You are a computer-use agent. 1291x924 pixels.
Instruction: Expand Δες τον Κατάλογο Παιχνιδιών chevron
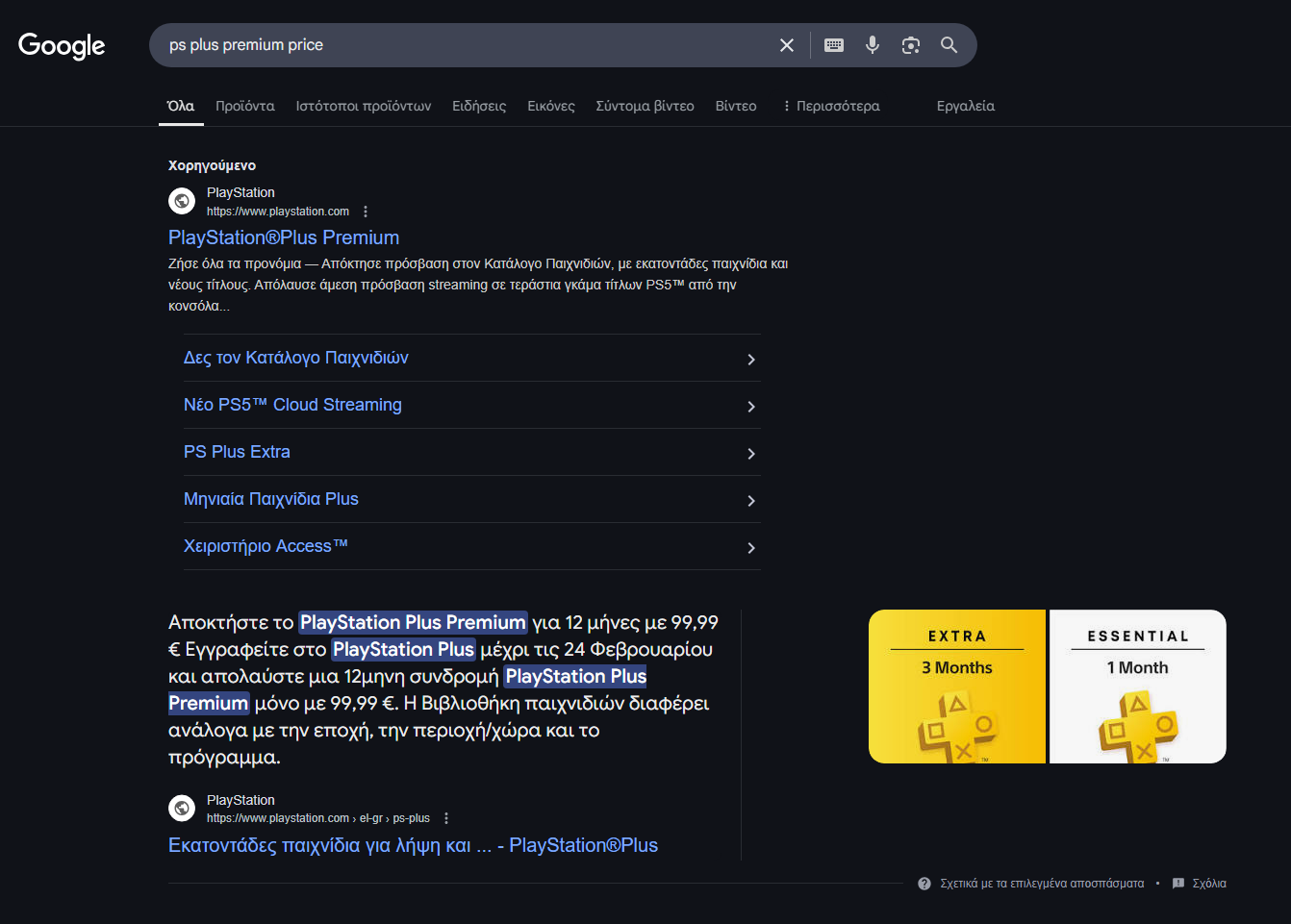[751, 360]
